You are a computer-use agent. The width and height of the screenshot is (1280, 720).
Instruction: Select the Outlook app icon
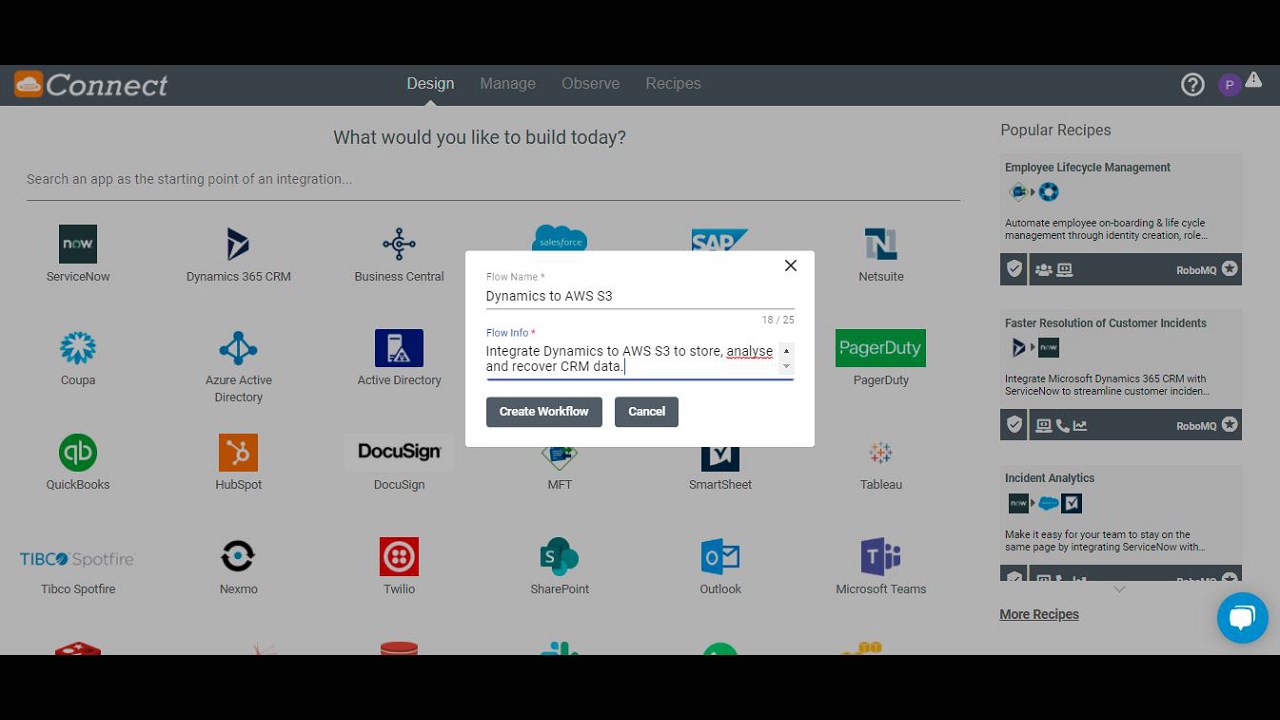click(x=720, y=557)
